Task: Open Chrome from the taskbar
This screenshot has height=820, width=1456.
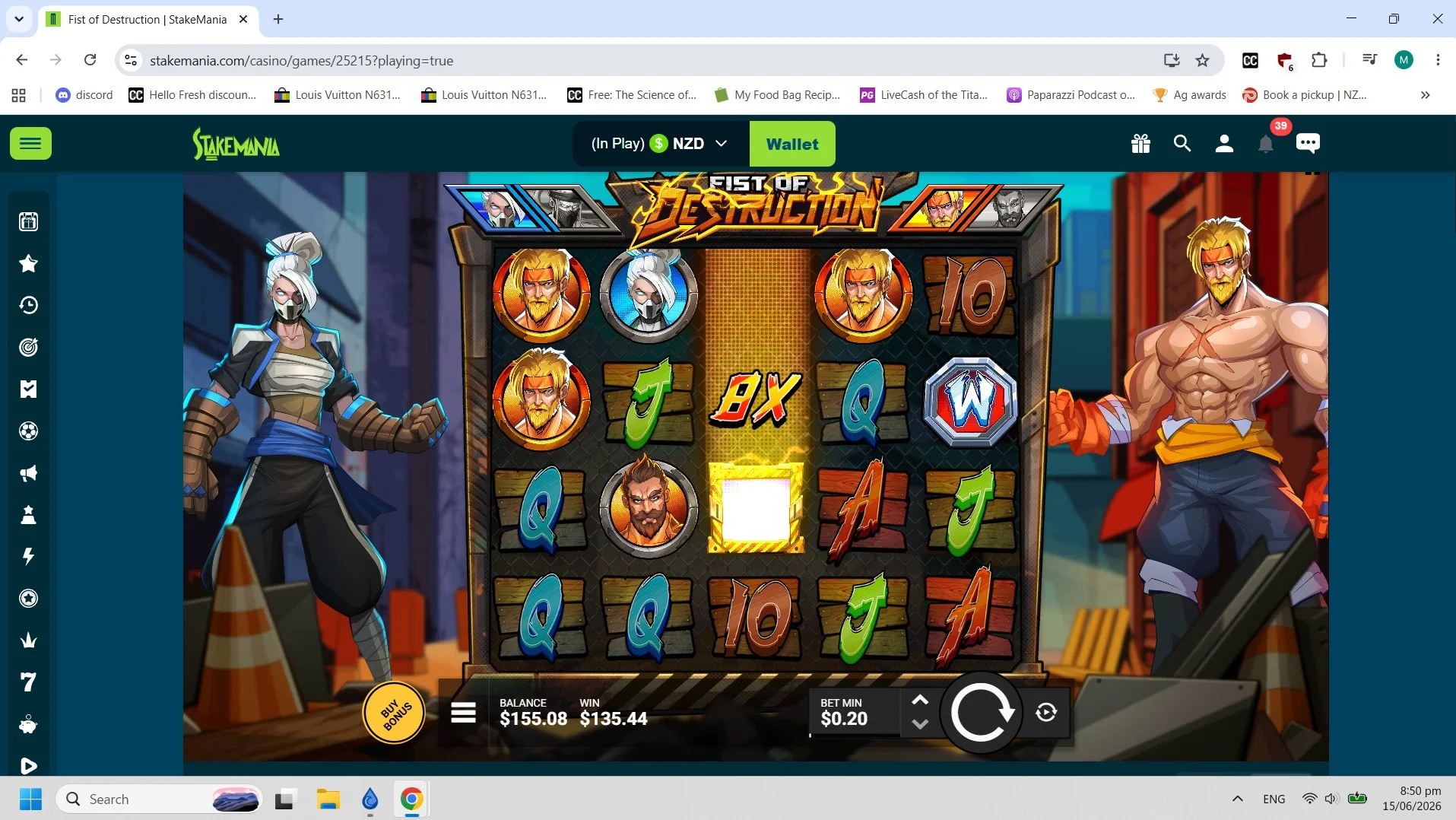Action: point(411,799)
